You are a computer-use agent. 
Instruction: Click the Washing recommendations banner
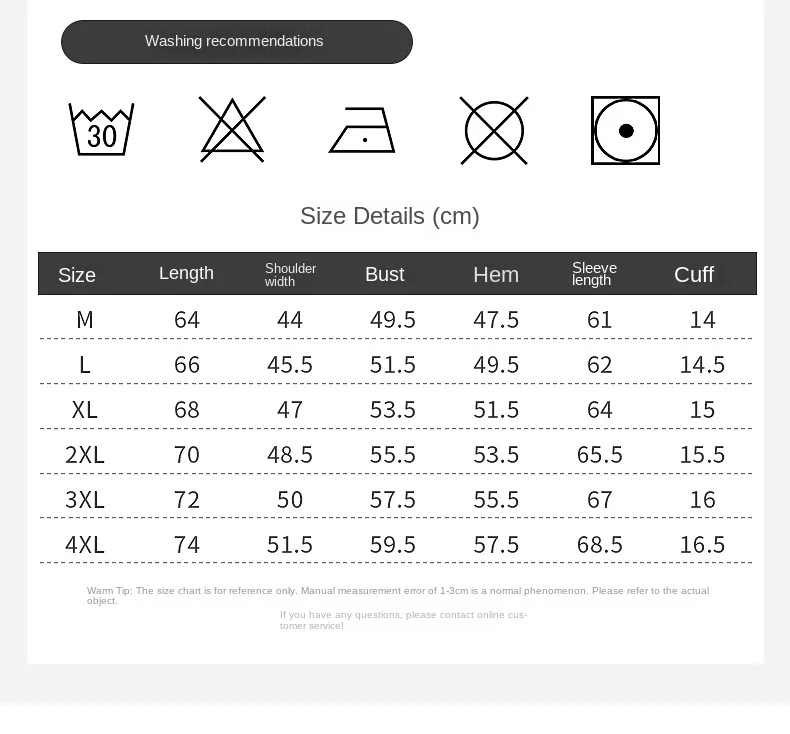point(236,41)
